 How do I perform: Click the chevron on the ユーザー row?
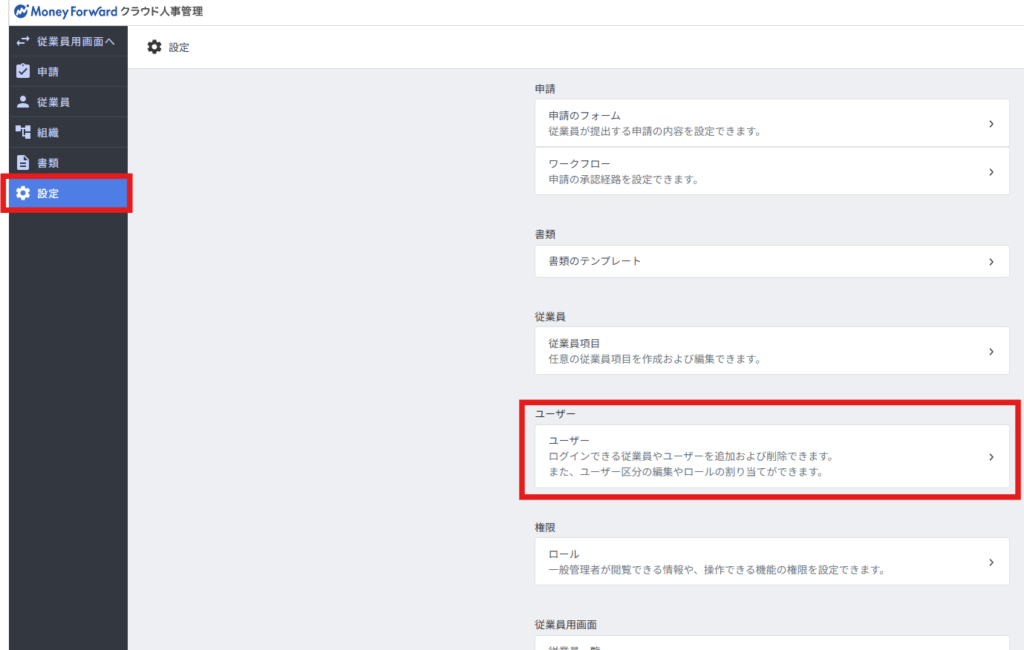click(990, 456)
